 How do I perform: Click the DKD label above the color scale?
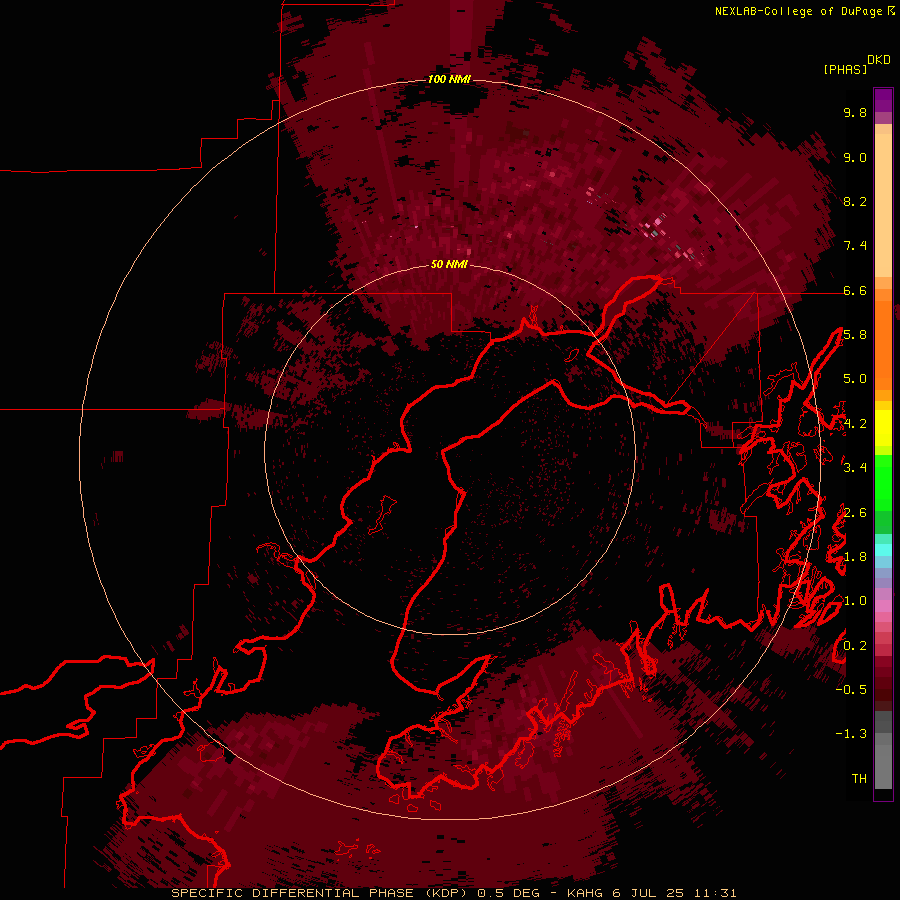coord(879,59)
